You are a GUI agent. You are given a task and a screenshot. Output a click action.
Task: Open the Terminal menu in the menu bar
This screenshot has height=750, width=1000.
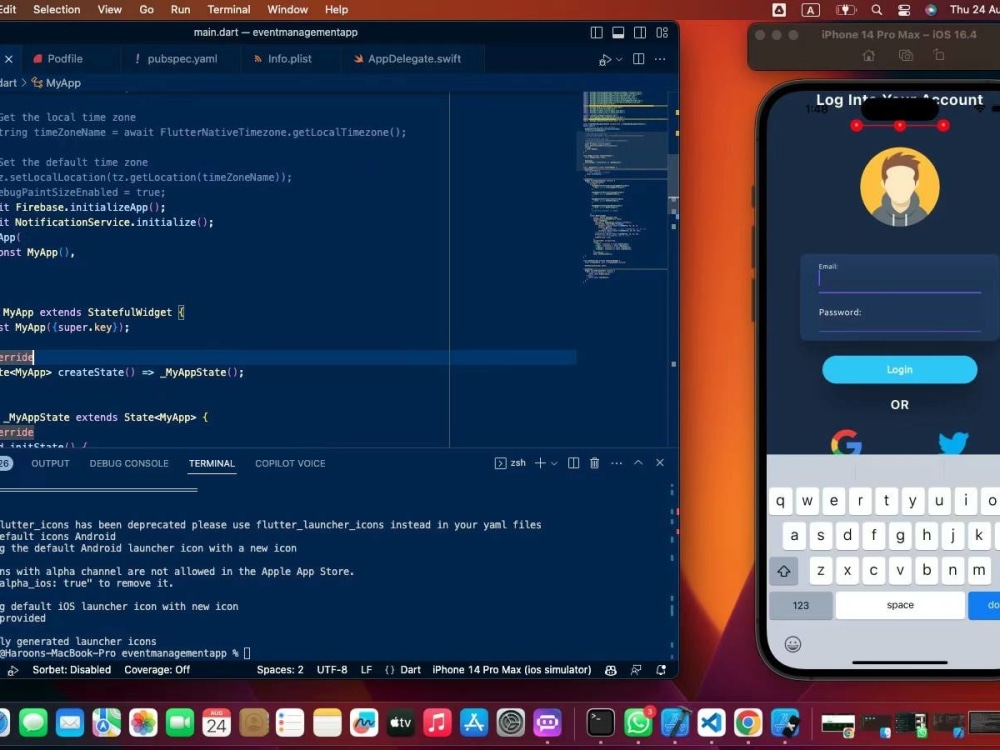(x=228, y=9)
